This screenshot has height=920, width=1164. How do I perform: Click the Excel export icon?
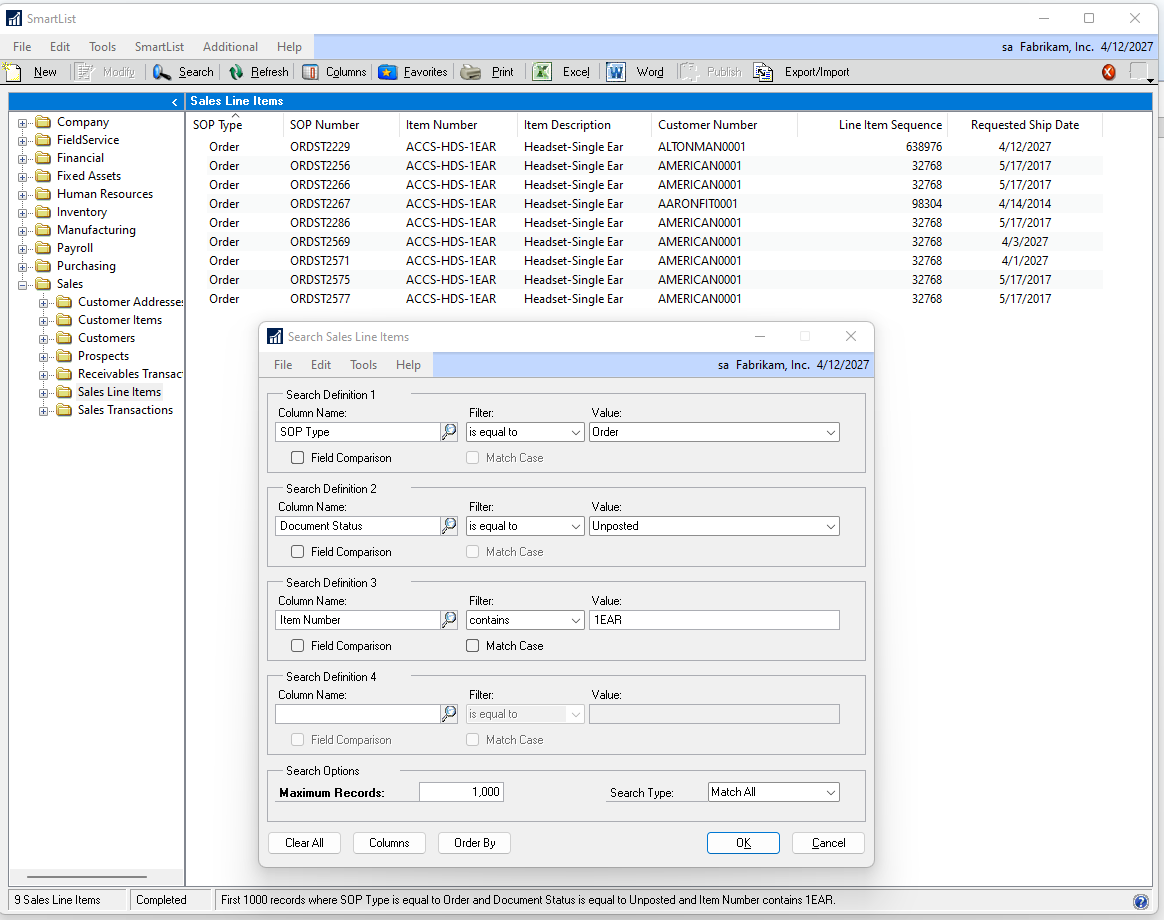[542, 72]
